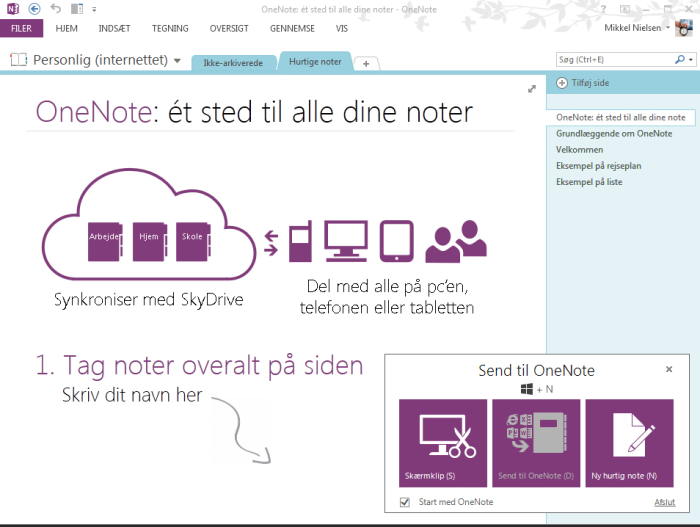Click the user profile picture
The width and height of the screenshot is (700, 527).
coord(683,28)
